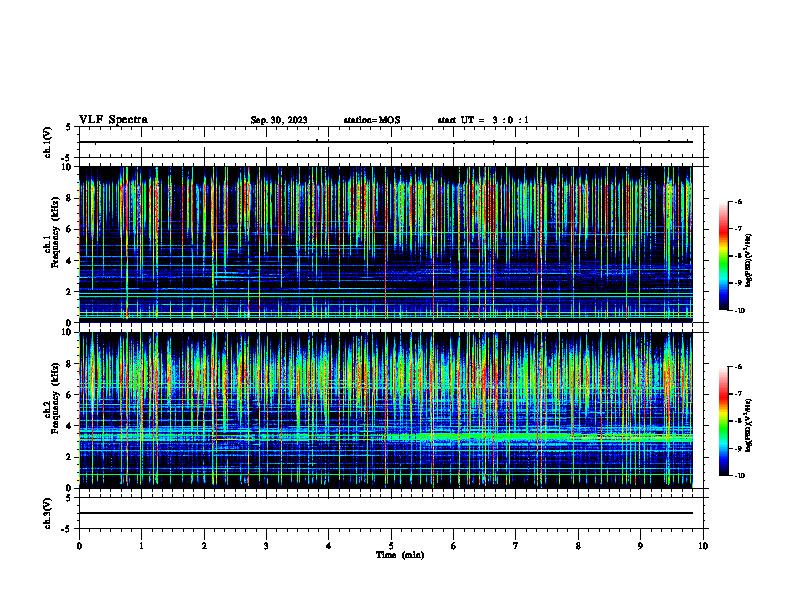Select the ch.1 colorbar "log(PSD)" unit label
Screen dimensions: 792x612
point(748,261)
